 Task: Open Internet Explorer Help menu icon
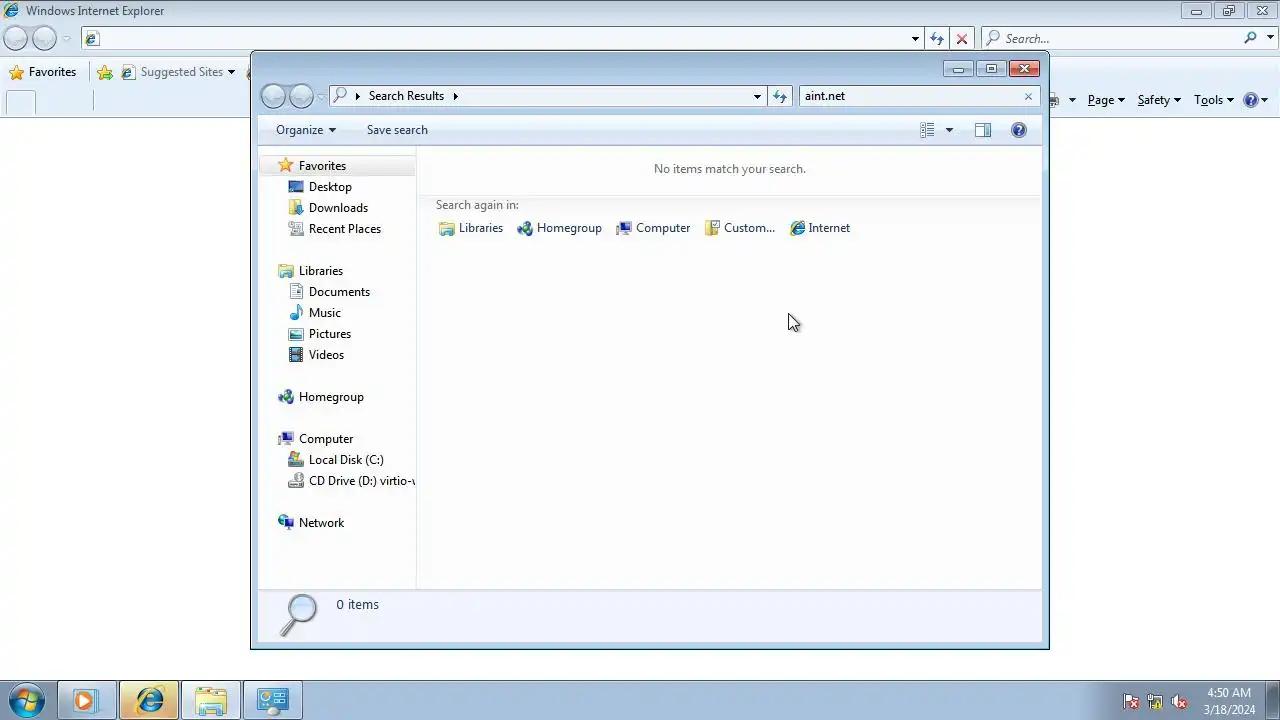point(1255,100)
